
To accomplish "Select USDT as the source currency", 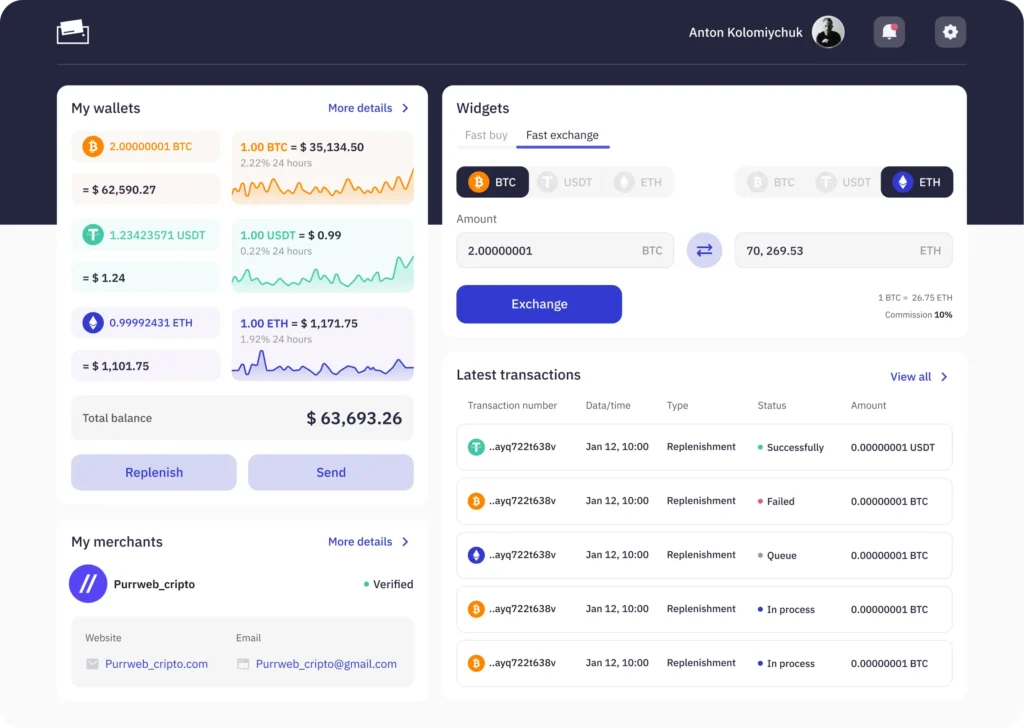I will click(x=565, y=182).
